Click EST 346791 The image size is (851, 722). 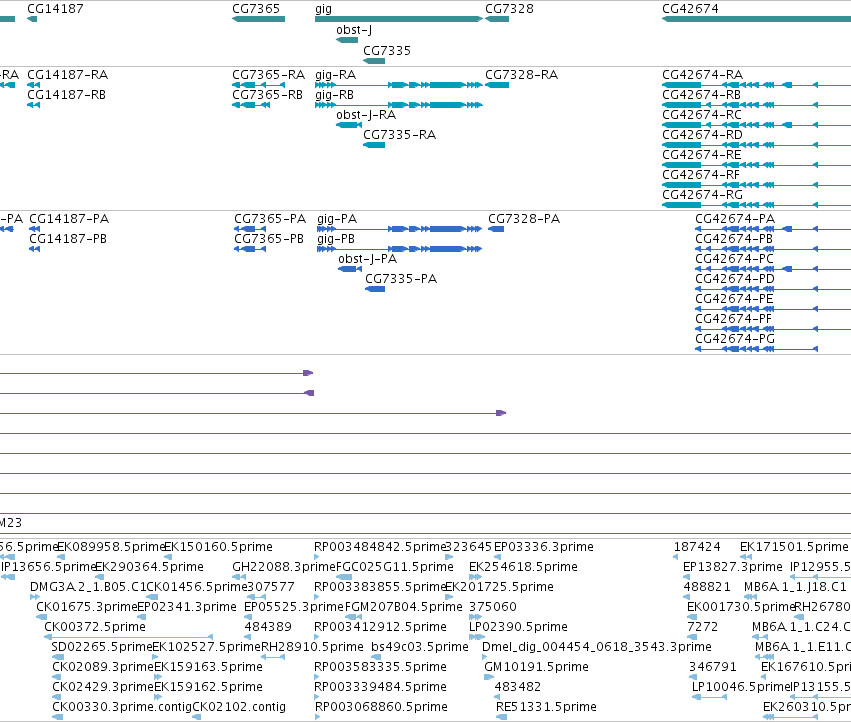point(713,667)
